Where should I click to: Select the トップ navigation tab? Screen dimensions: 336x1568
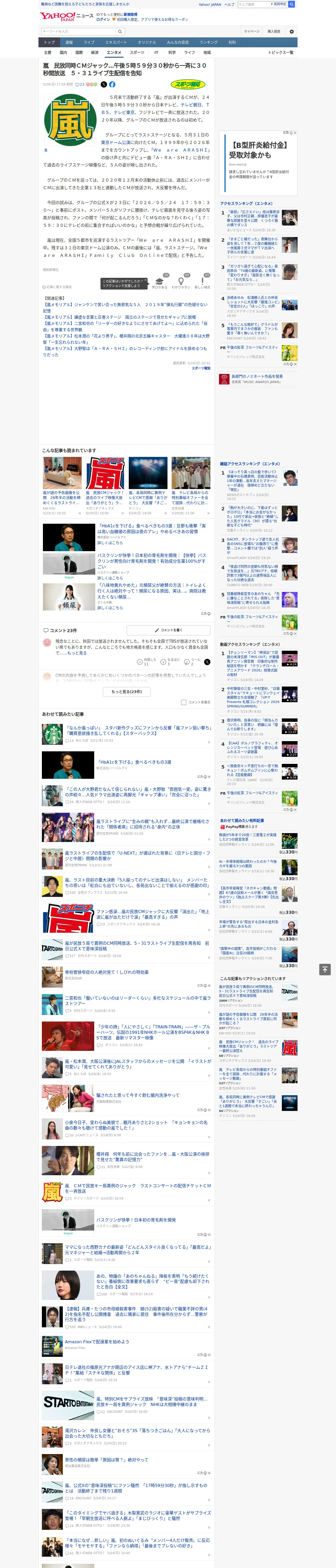coord(49,43)
